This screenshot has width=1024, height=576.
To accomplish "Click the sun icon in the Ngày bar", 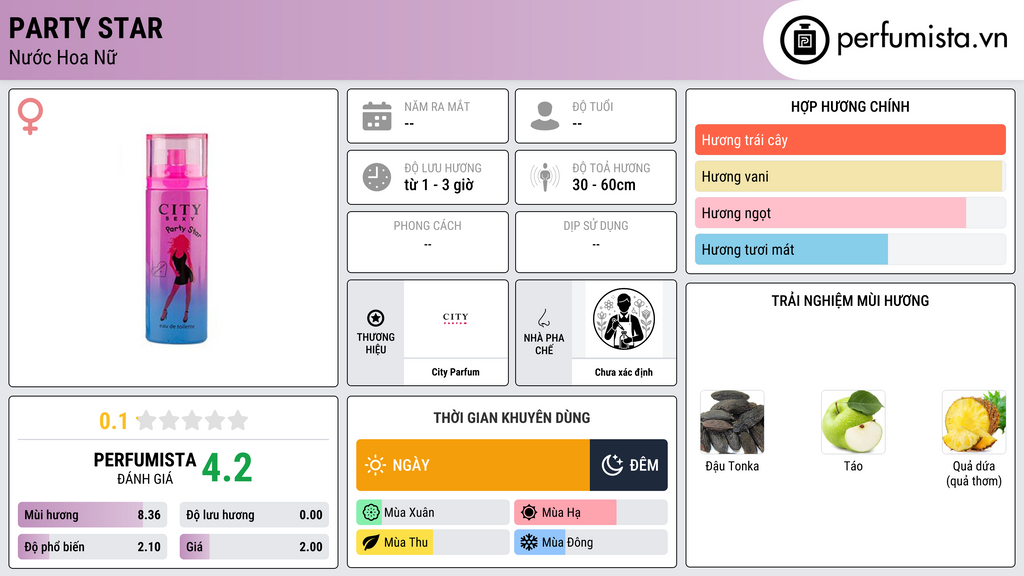I will pos(375,465).
